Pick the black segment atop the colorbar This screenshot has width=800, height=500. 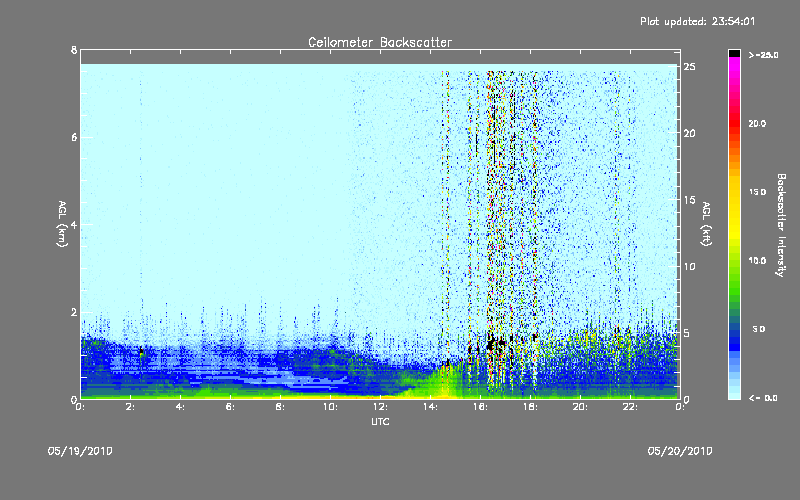click(x=734, y=53)
